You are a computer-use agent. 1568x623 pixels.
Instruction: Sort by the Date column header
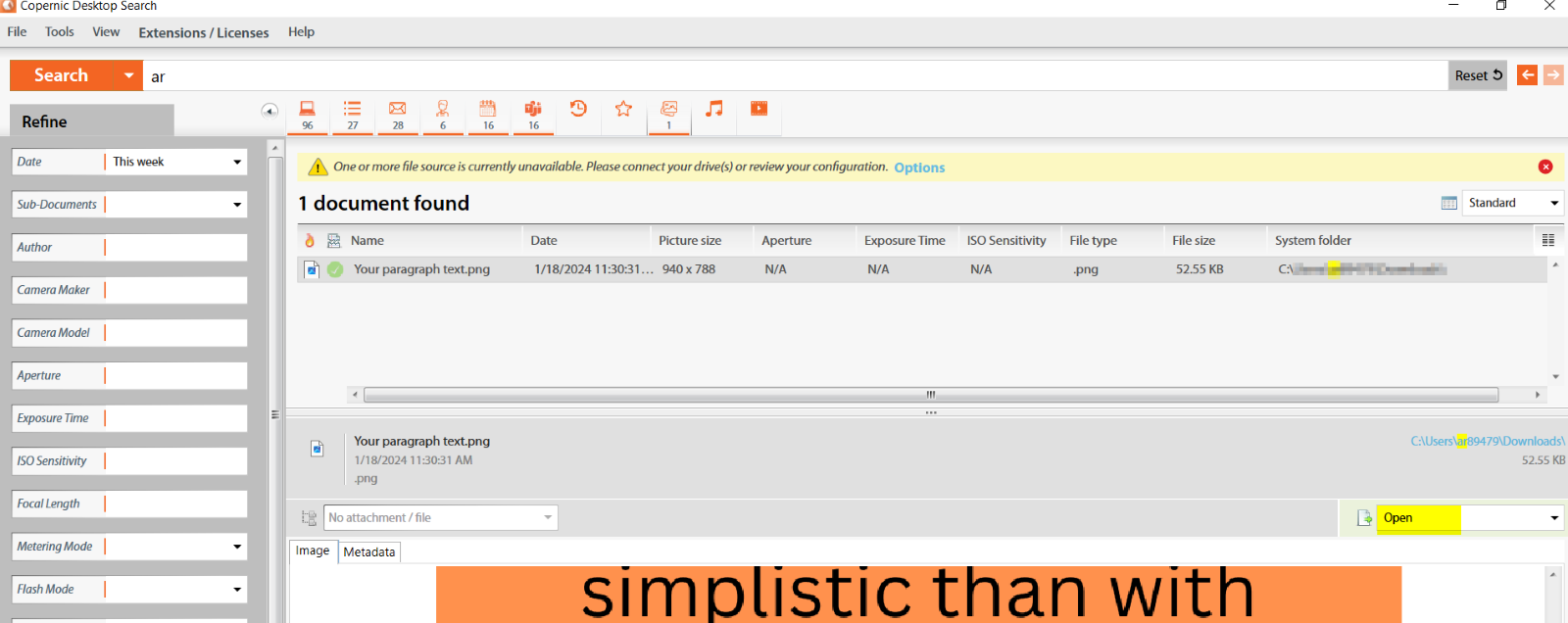point(544,241)
